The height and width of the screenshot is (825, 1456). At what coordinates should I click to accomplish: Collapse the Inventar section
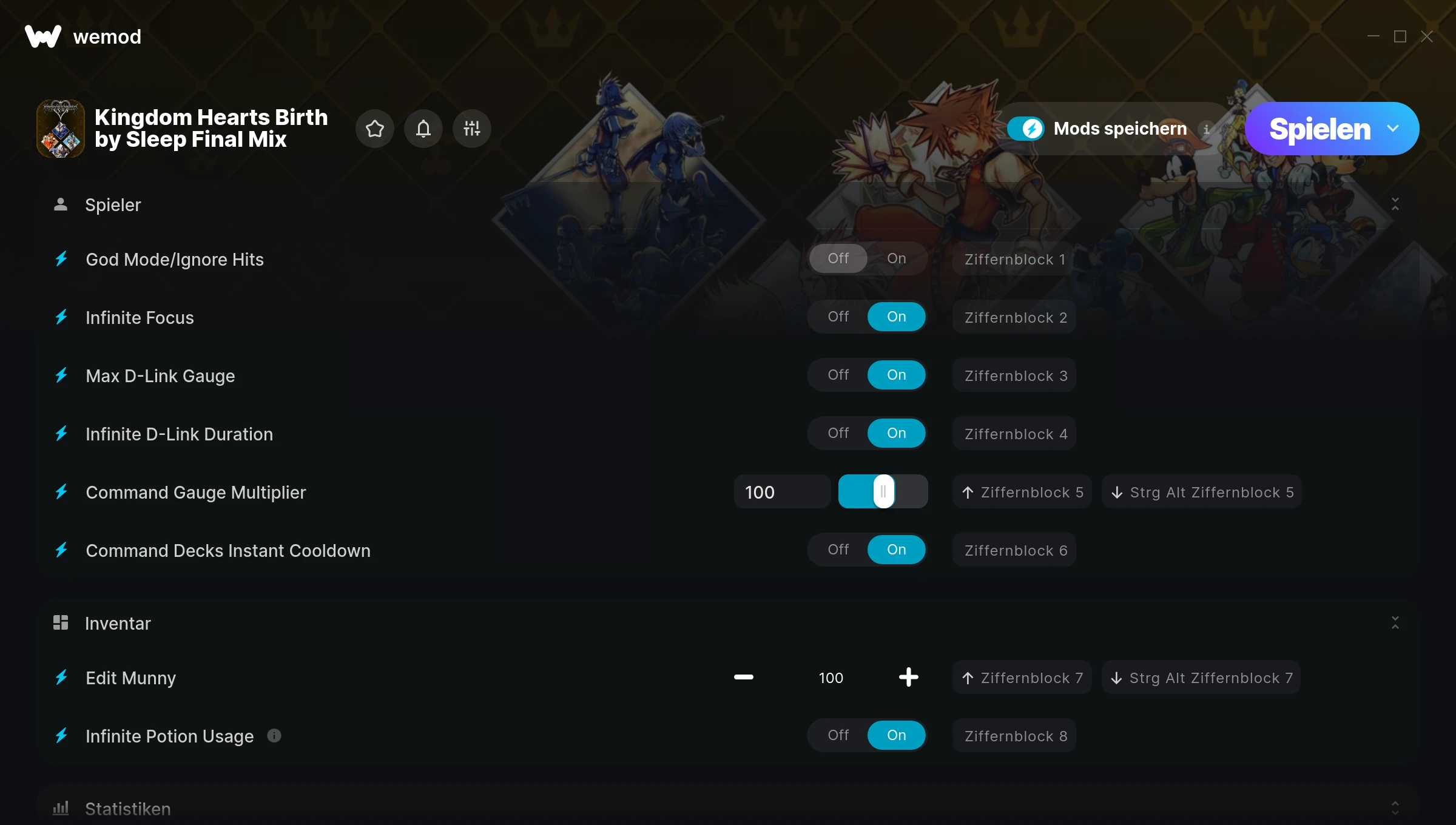click(1395, 623)
